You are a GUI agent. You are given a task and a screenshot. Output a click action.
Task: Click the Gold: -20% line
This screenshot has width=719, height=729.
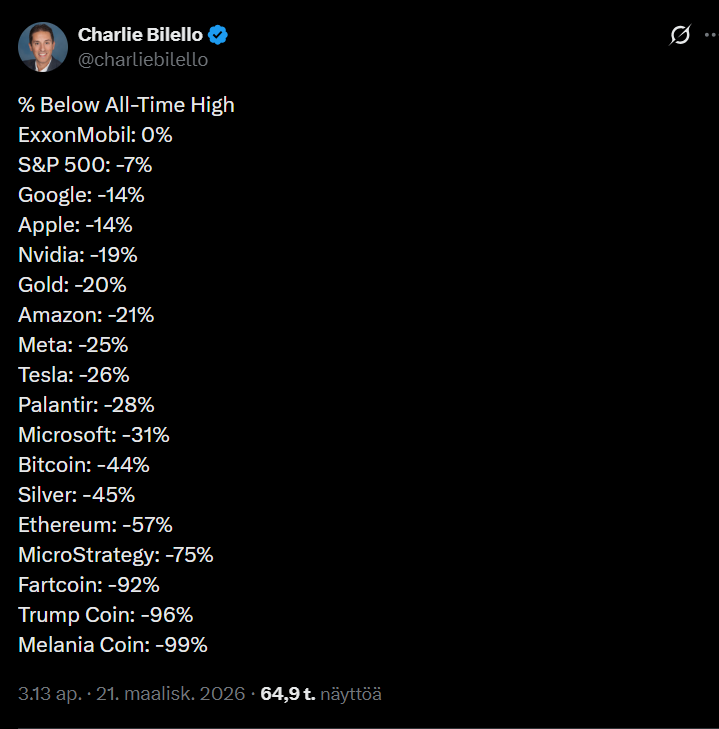click(72, 285)
